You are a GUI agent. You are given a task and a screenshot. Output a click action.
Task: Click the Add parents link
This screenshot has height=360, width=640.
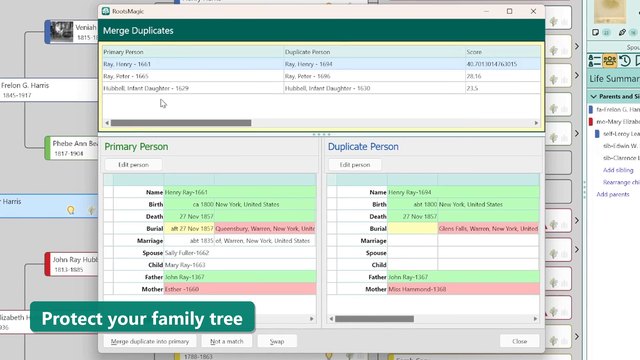613,194
